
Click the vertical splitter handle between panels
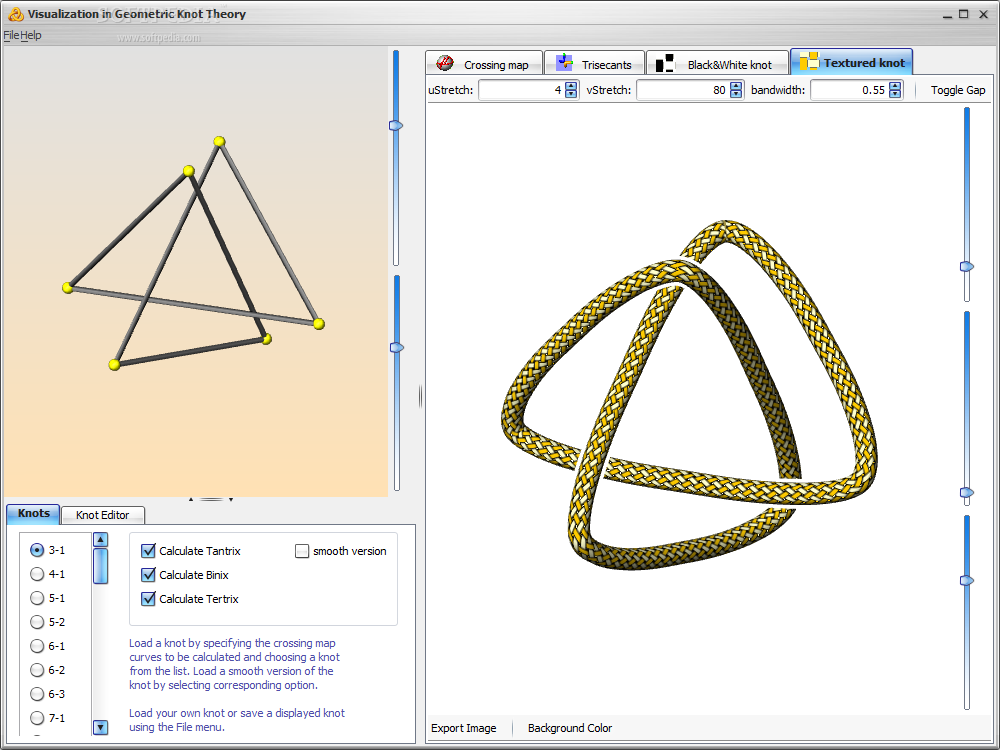click(x=420, y=397)
